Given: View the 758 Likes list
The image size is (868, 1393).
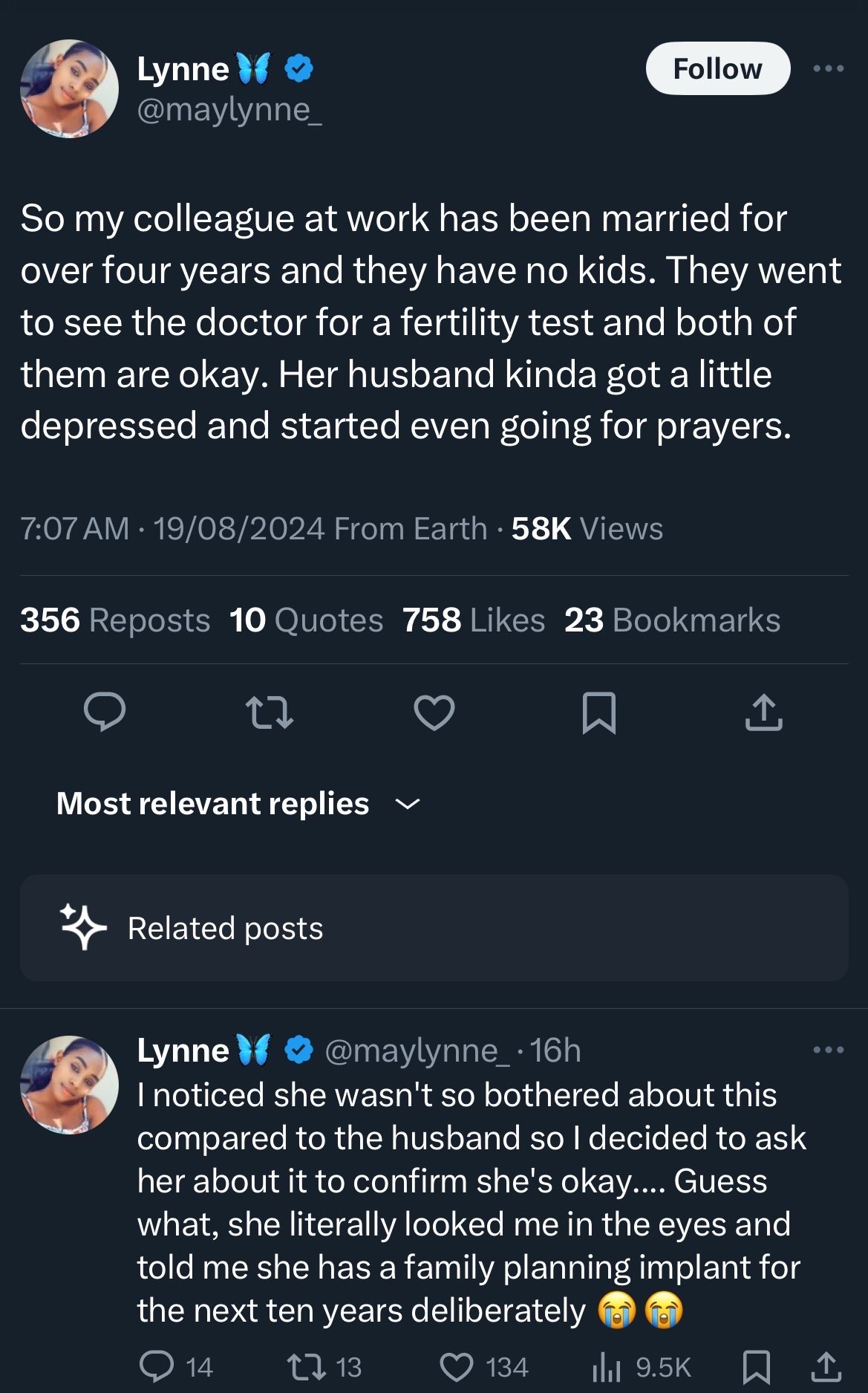Looking at the screenshot, I should coord(474,620).
